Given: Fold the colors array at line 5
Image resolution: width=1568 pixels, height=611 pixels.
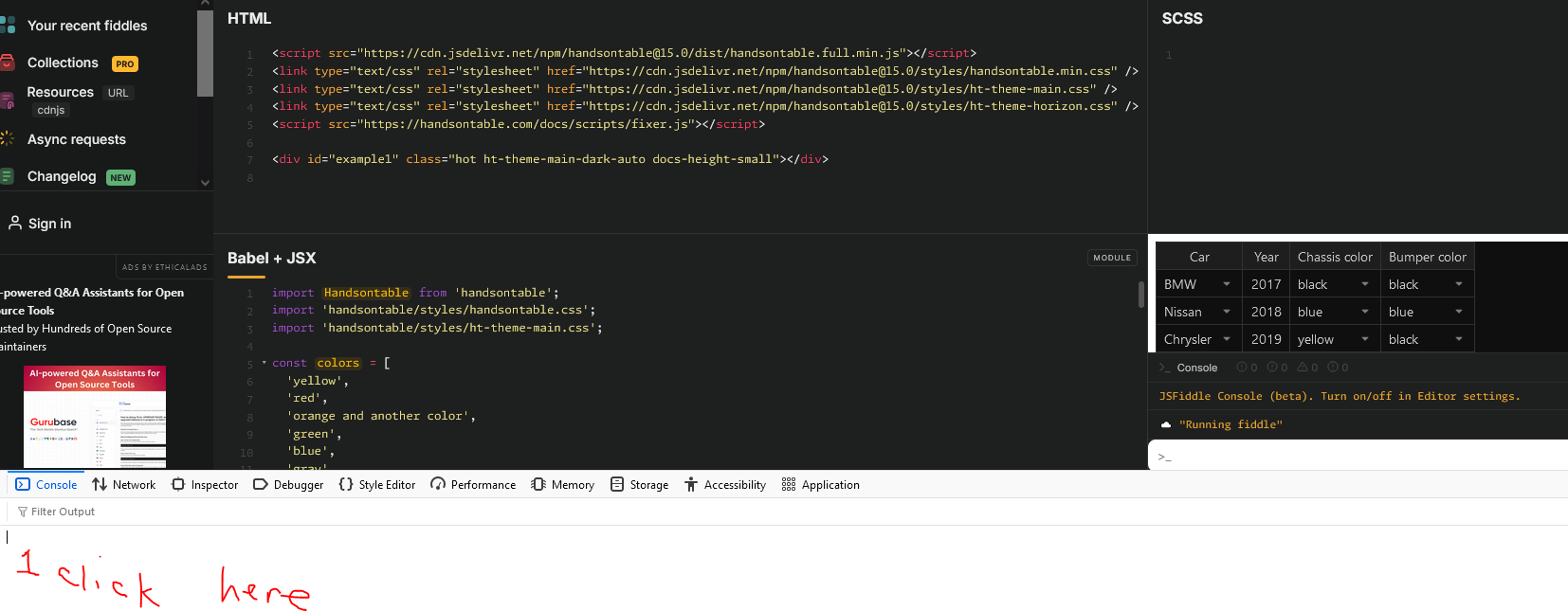Looking at the screenshot, I should click(264, 363).
